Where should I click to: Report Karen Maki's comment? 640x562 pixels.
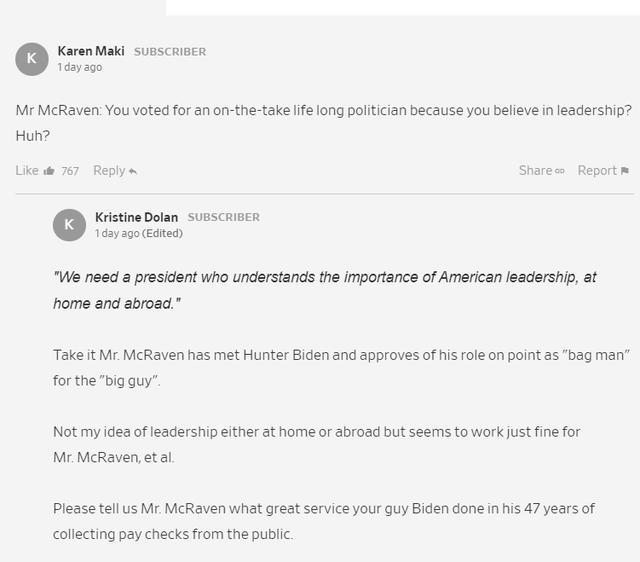pyautogui.click(x=597, y=170)
